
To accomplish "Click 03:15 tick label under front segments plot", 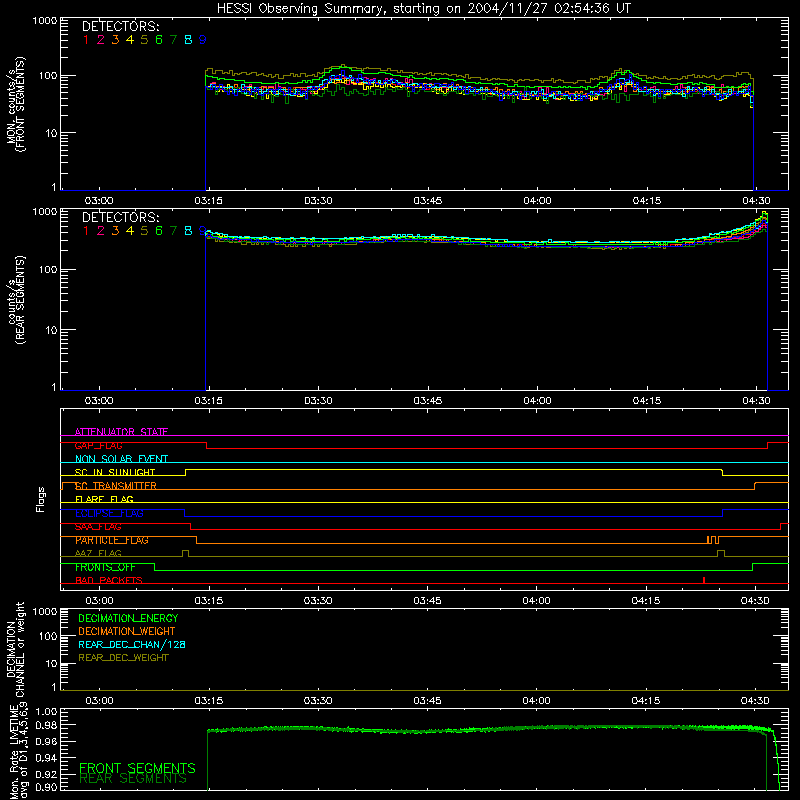I will (x=208, y=201).
